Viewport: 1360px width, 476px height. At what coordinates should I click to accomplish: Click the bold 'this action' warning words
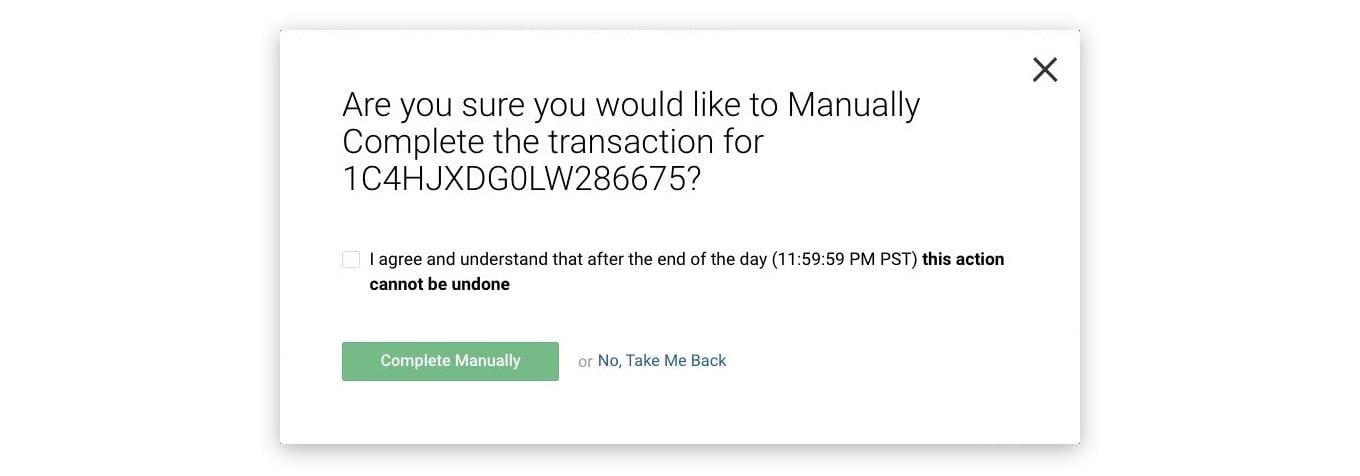pyautogui.click(x=963, y=260)
